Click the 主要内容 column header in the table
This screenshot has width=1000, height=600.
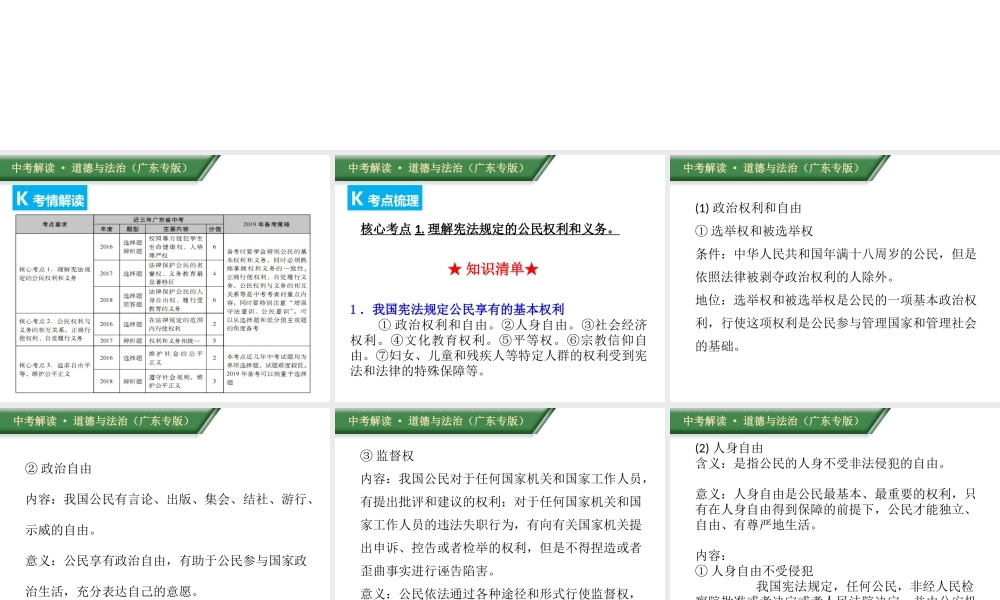(175, 229)
